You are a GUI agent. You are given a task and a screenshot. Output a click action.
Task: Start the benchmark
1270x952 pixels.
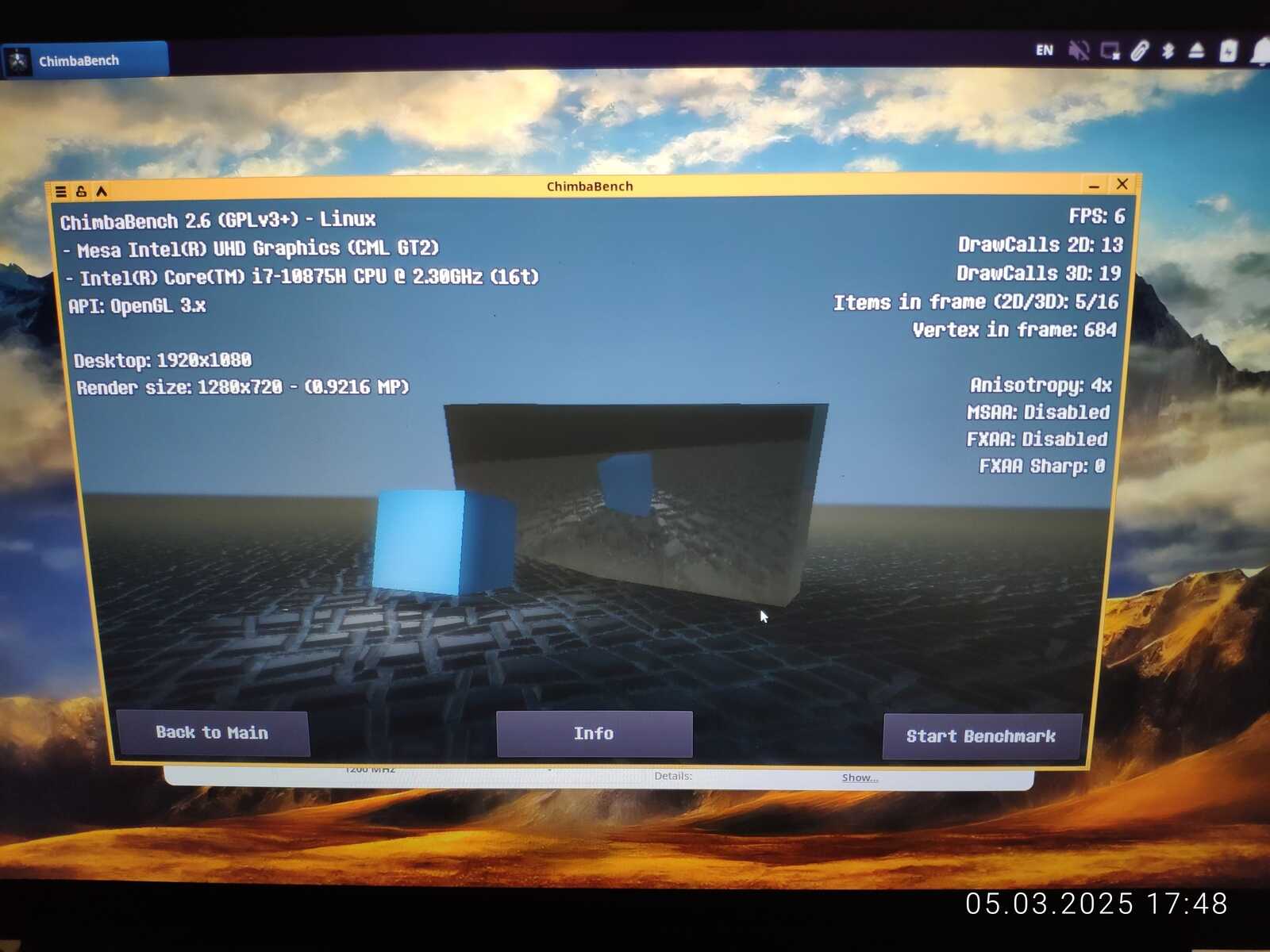tap(982, 736)
